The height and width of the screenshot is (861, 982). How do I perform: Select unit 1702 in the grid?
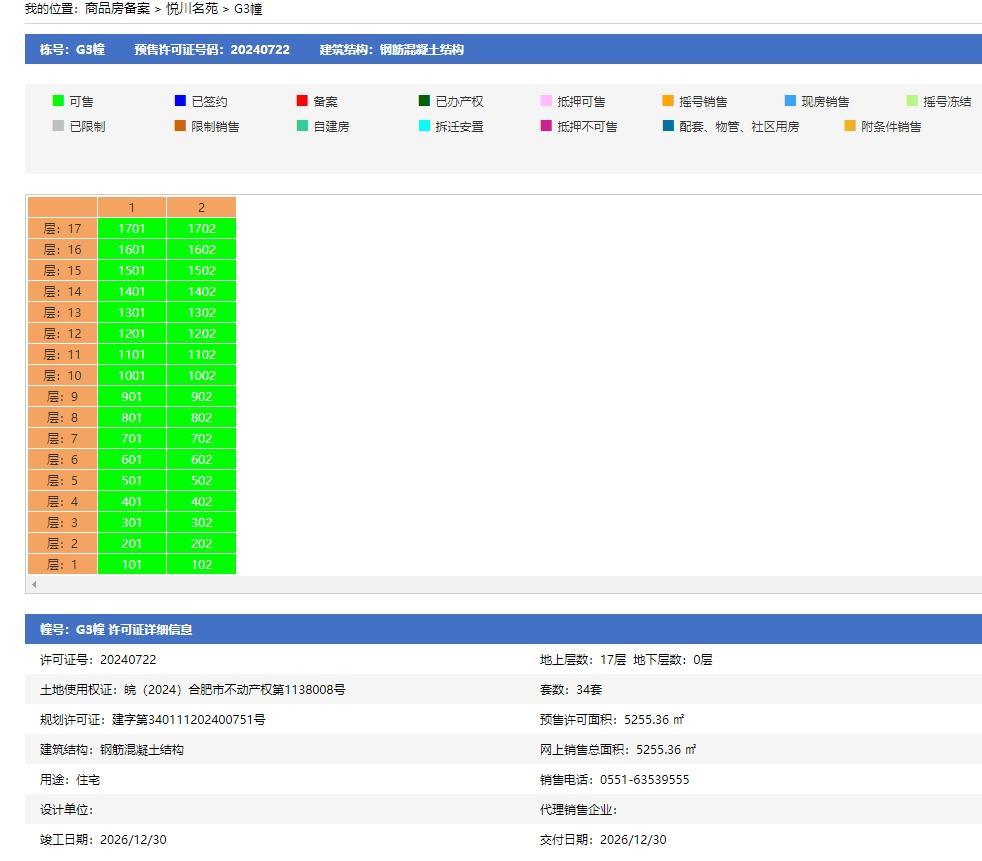click(202, 229)
